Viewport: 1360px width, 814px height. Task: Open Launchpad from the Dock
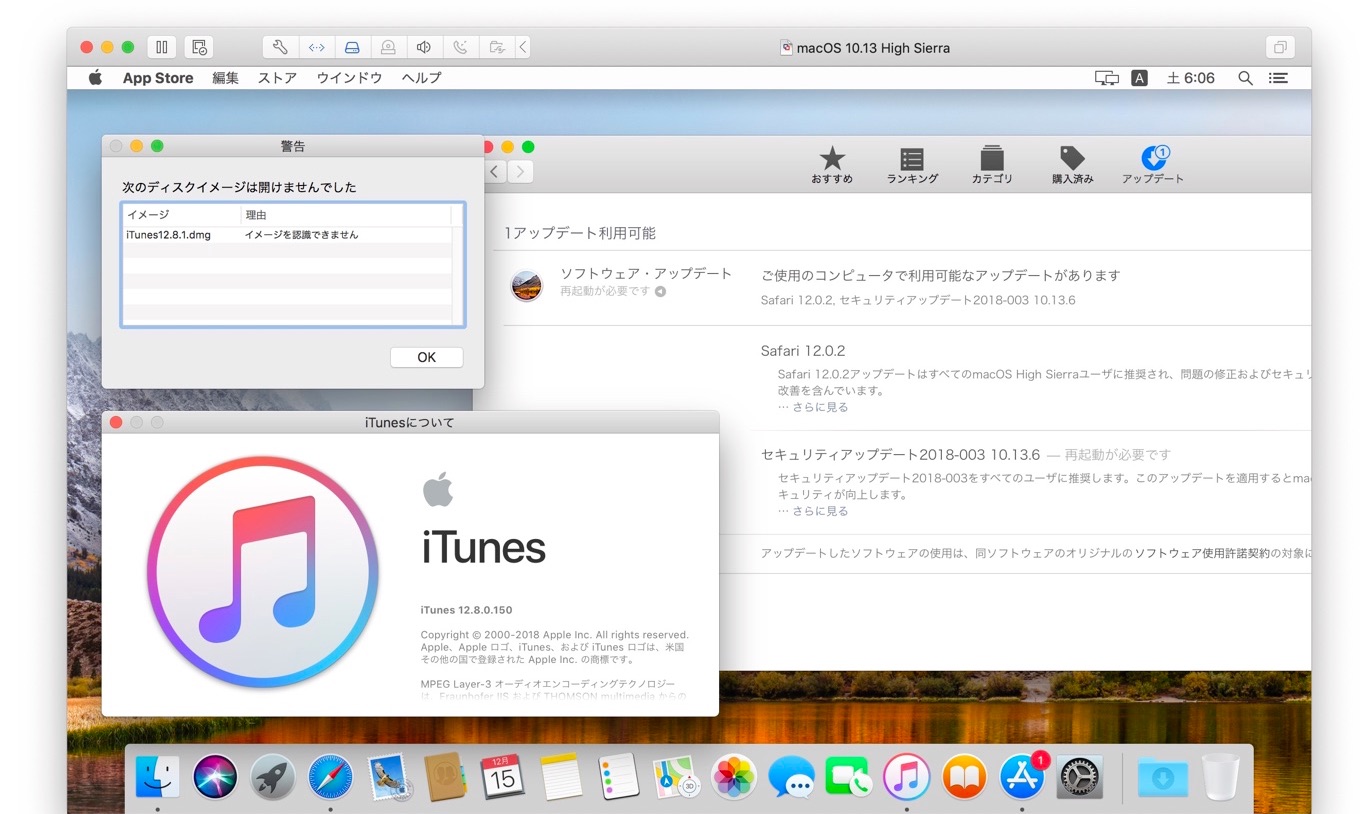272,777
